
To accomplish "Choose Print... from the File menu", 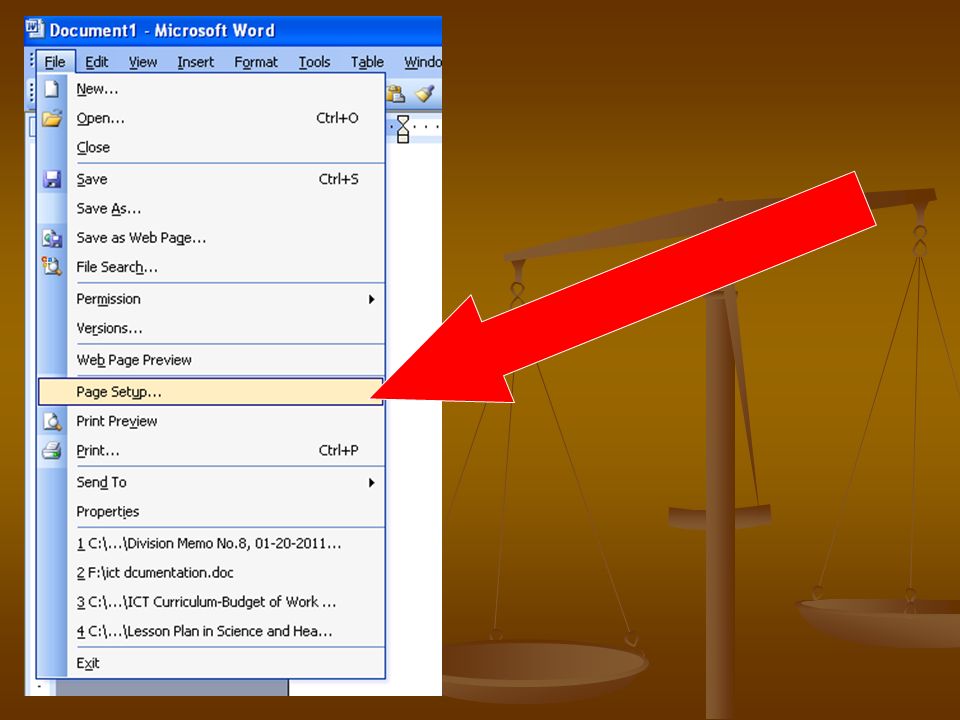I will point(211,451).
